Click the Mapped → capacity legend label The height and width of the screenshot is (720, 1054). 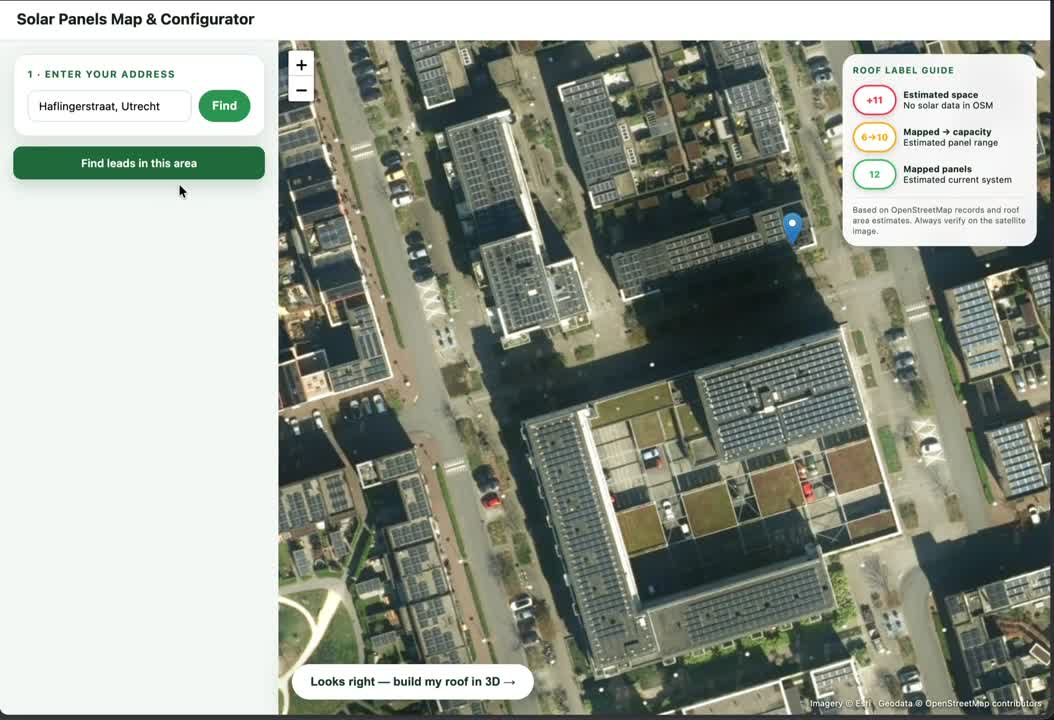pyautogui.click(x=947, y=132)
